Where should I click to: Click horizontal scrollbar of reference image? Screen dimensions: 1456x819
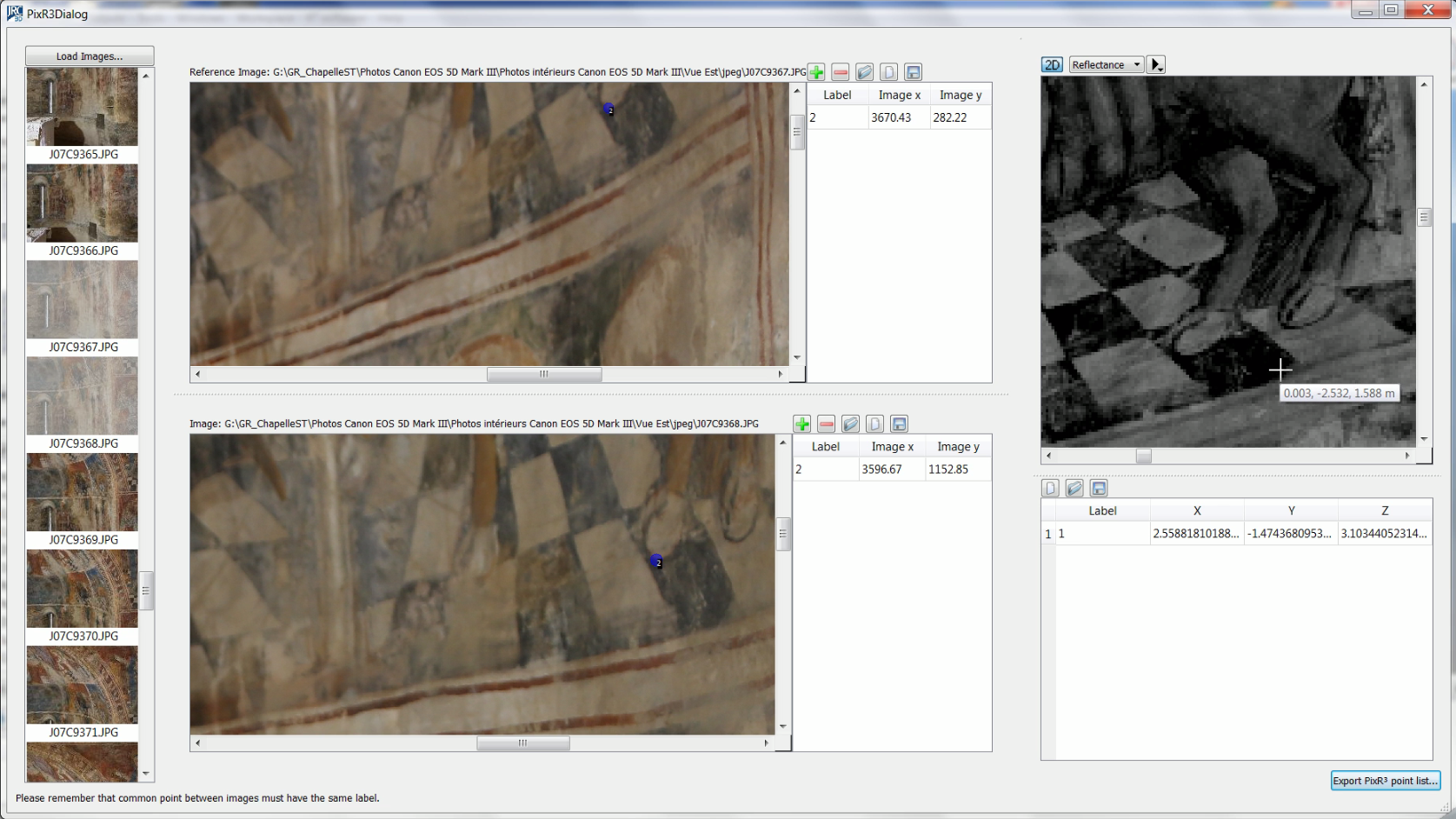pos(544,375)
